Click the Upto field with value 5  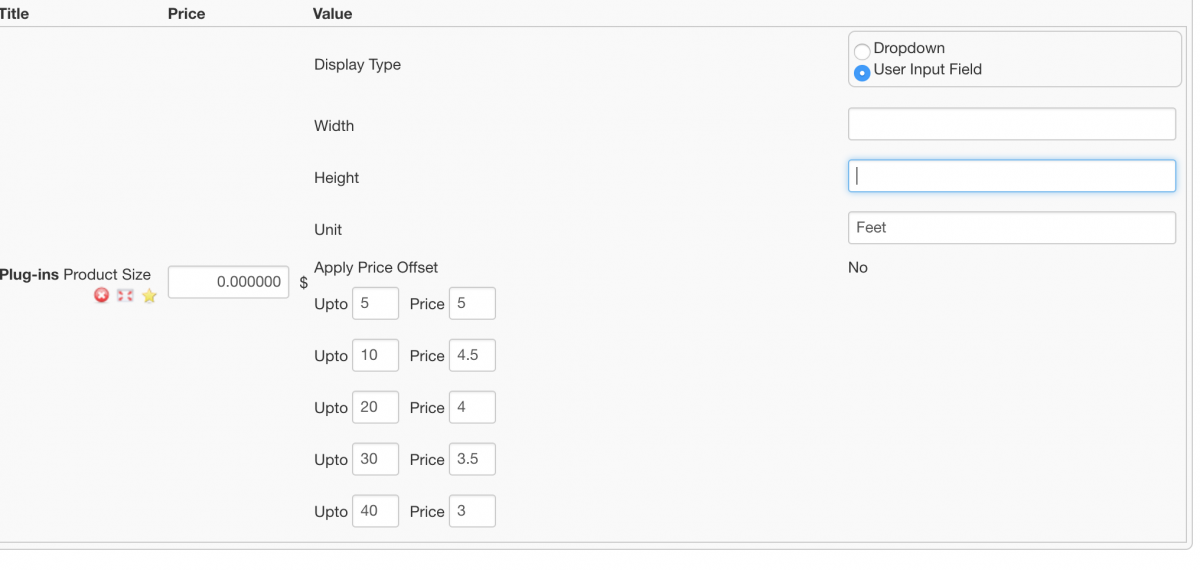[375, 304]
